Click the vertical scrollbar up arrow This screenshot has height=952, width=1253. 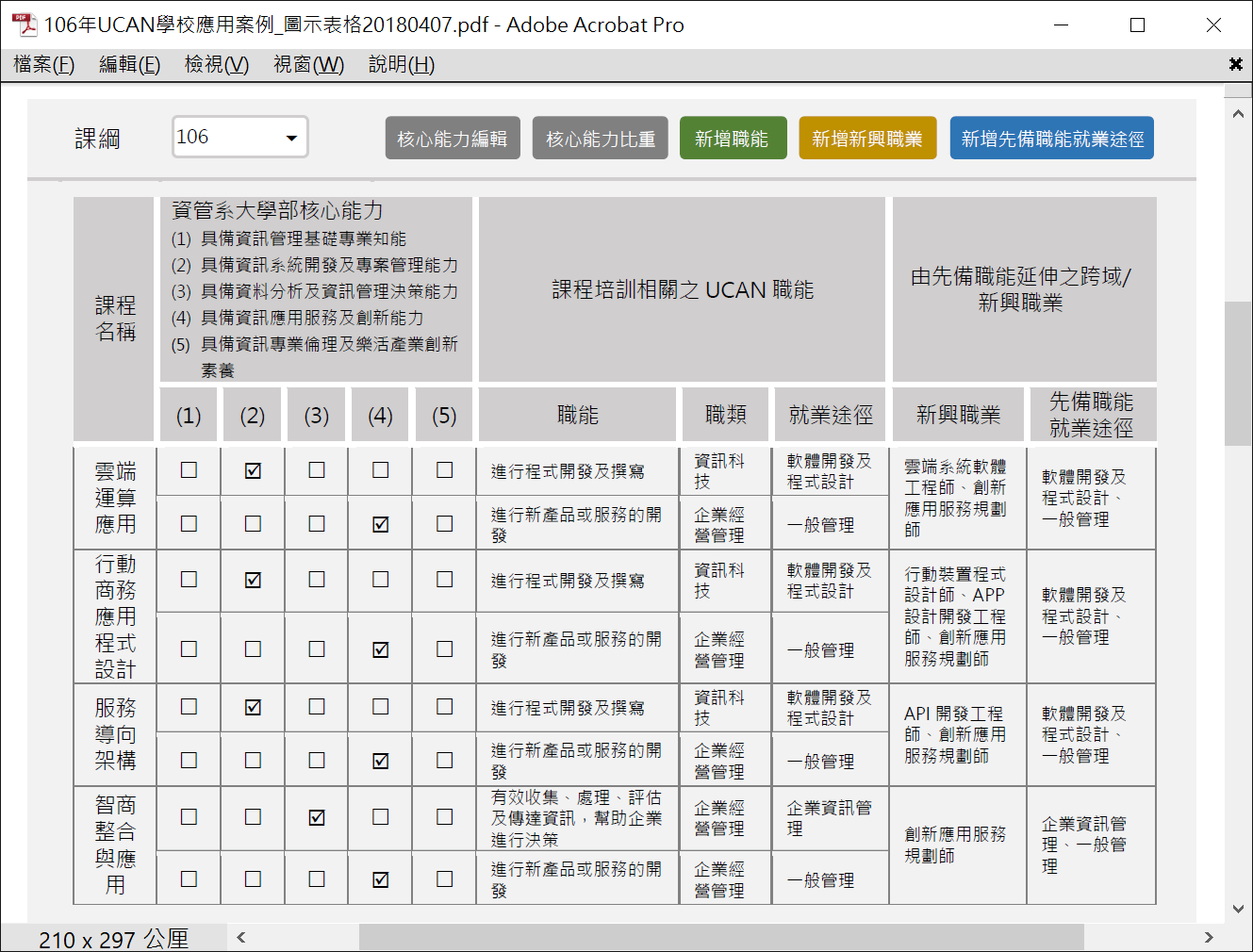[1238, 114]
